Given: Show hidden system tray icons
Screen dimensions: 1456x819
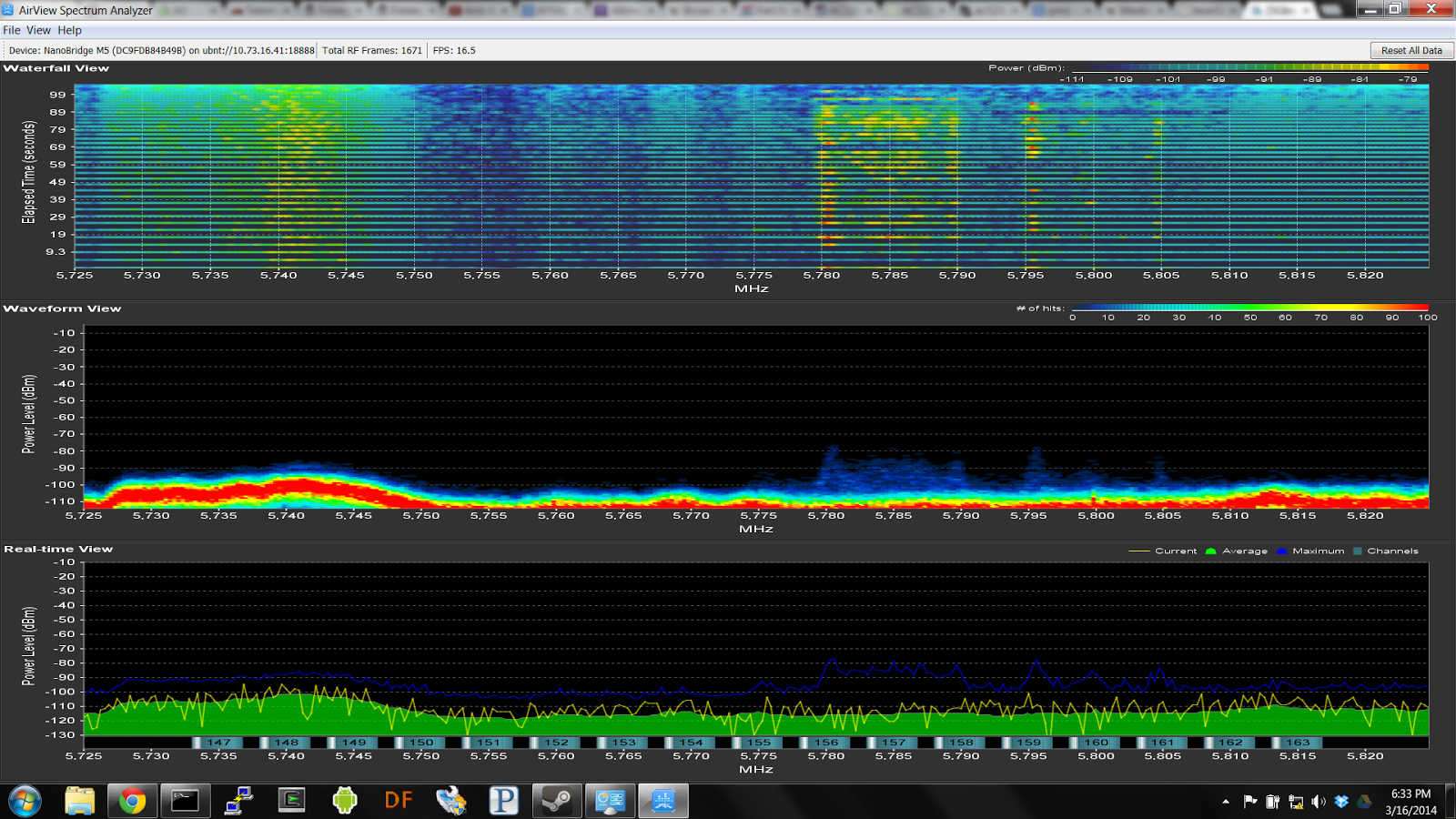Looking at the screenshot, I should pyautogui.click(x=1226, y=802).
